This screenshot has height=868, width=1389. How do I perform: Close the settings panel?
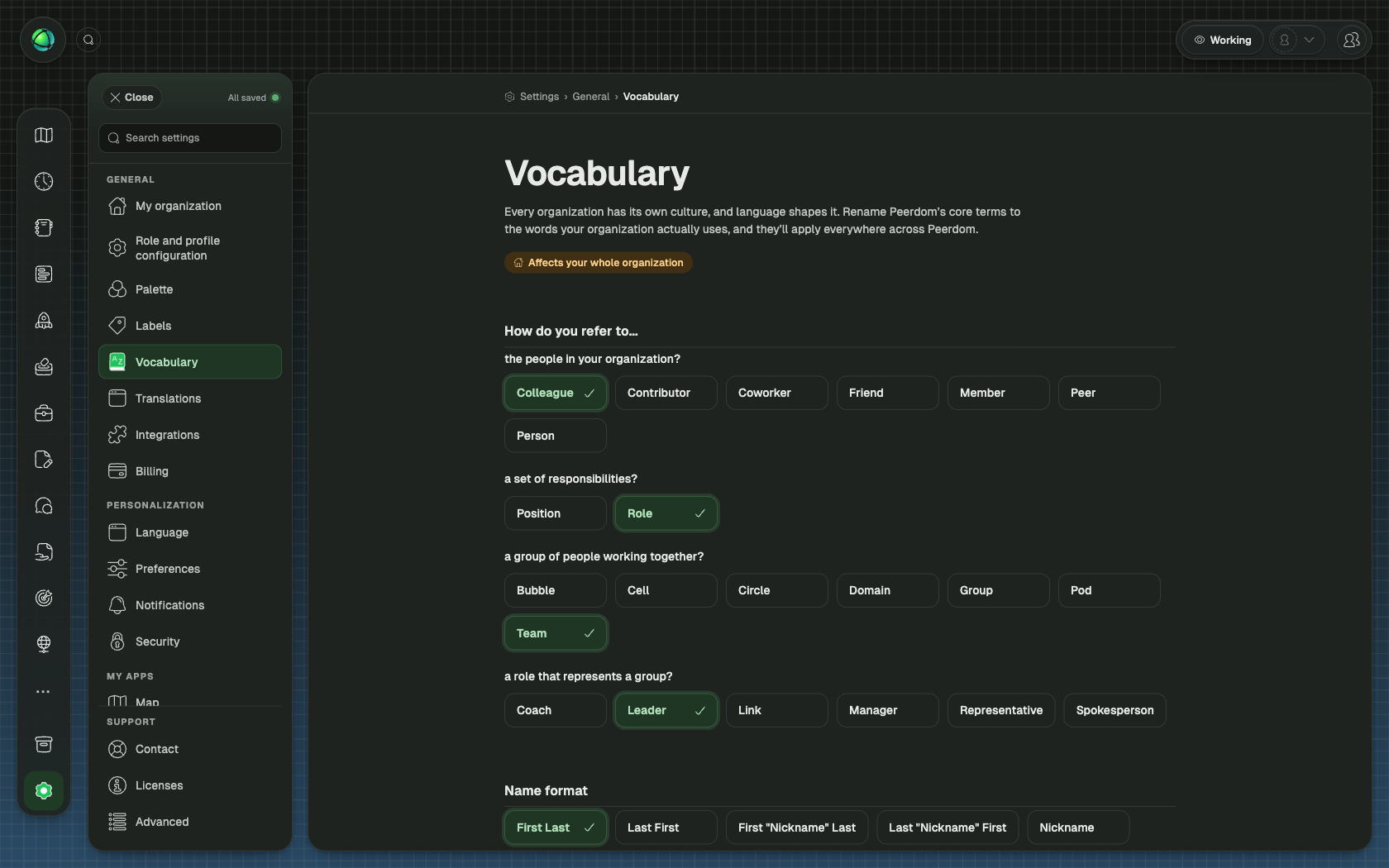coord(131,98)
